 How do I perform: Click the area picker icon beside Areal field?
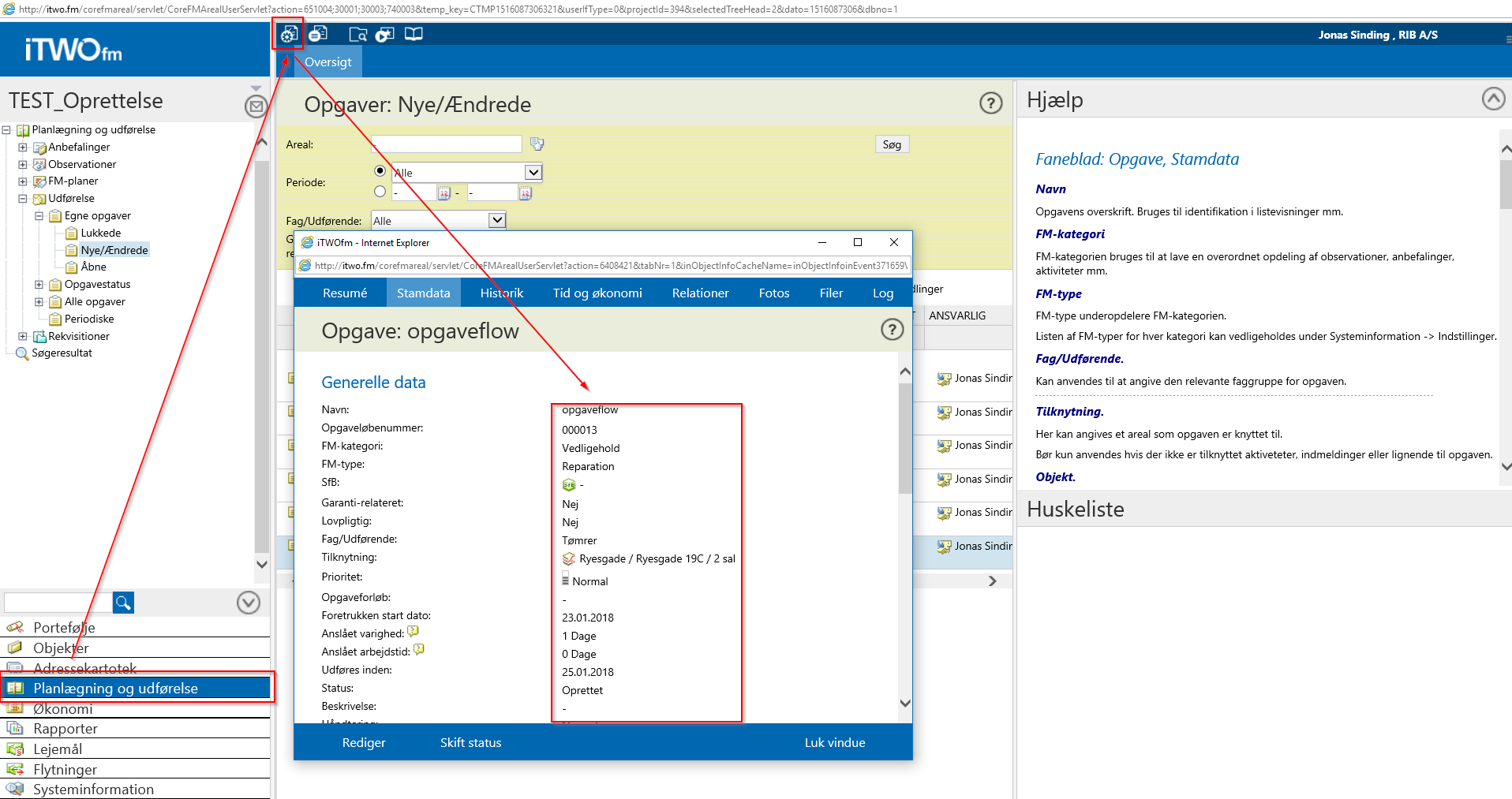(537, 144)
